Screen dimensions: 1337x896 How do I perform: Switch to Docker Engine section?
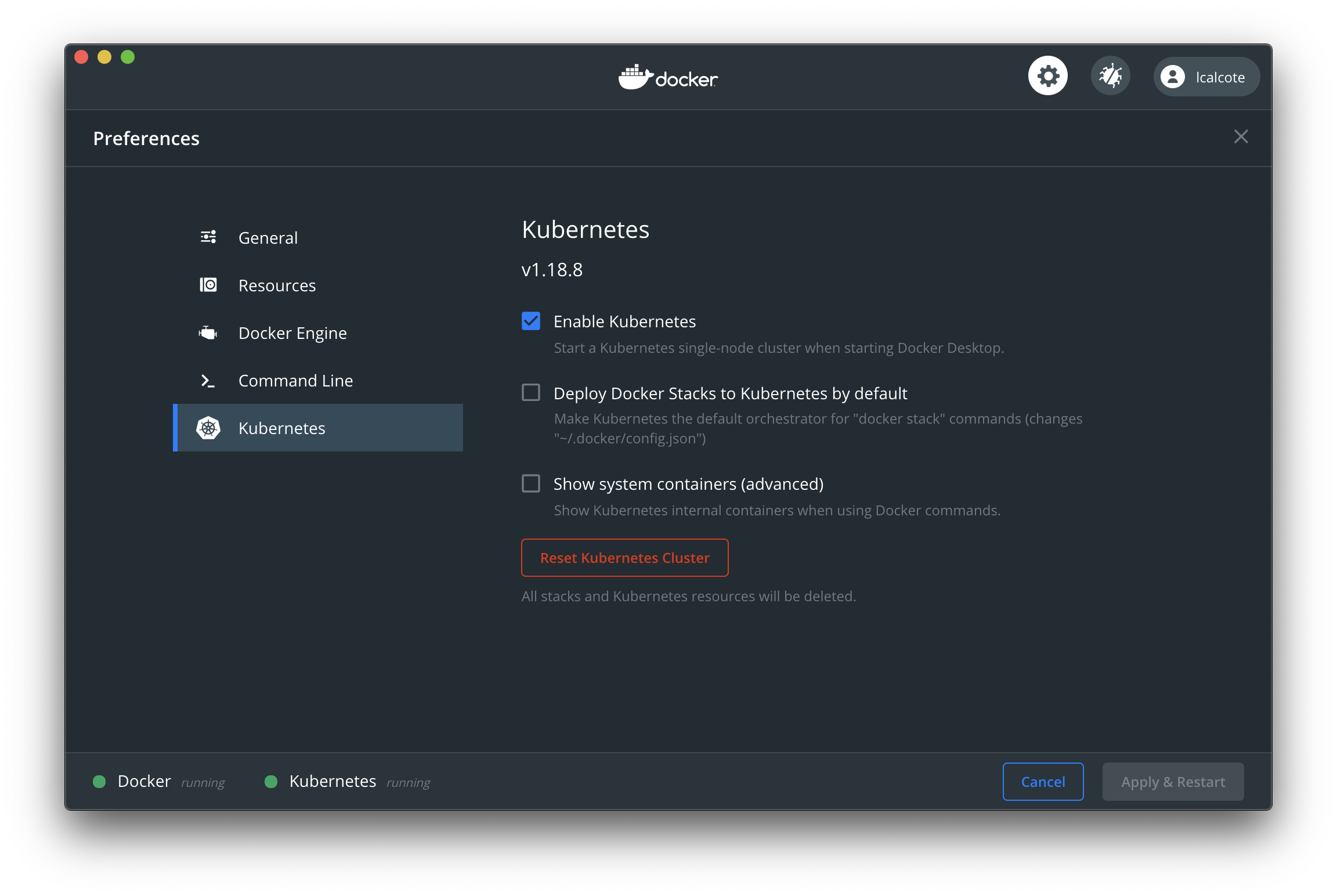click(292, 333)
